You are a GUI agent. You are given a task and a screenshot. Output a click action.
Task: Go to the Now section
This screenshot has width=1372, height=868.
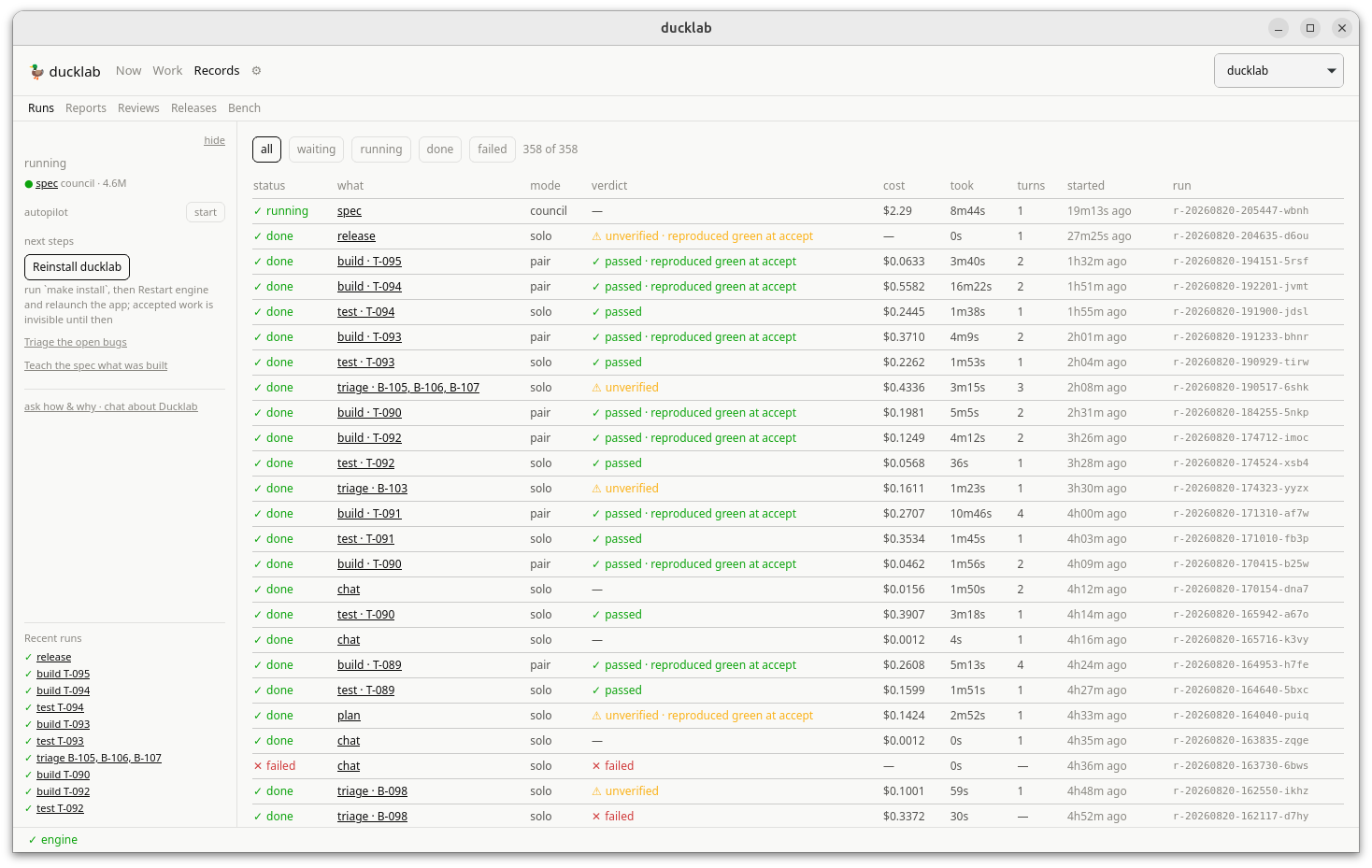129,71
